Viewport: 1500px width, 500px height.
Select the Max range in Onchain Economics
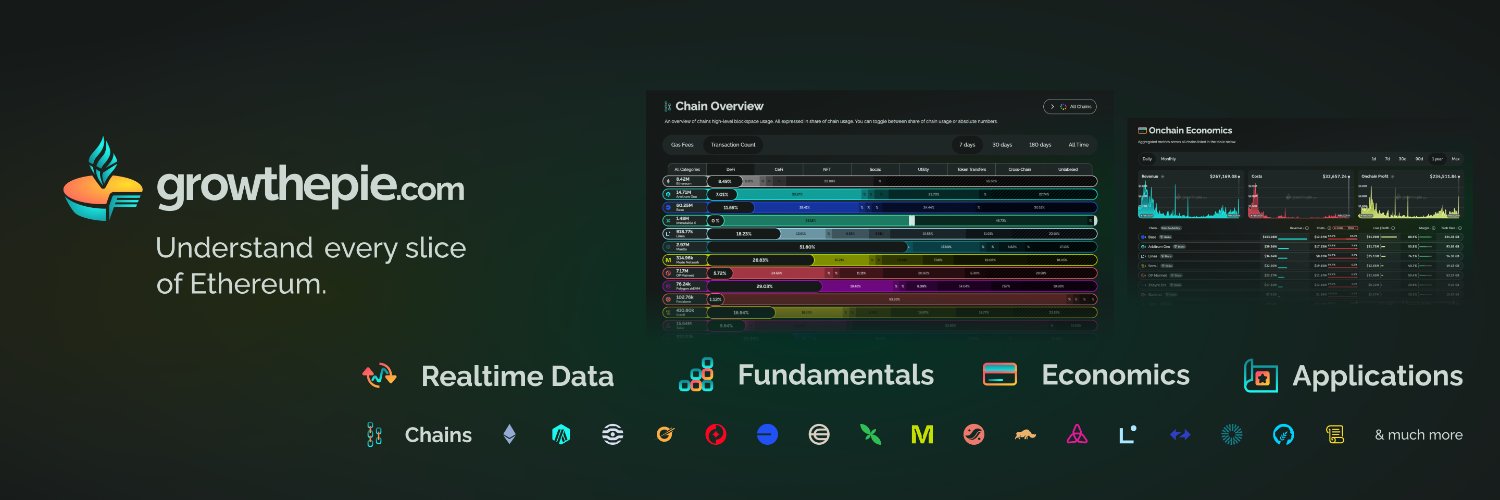tap(1456, 159)
